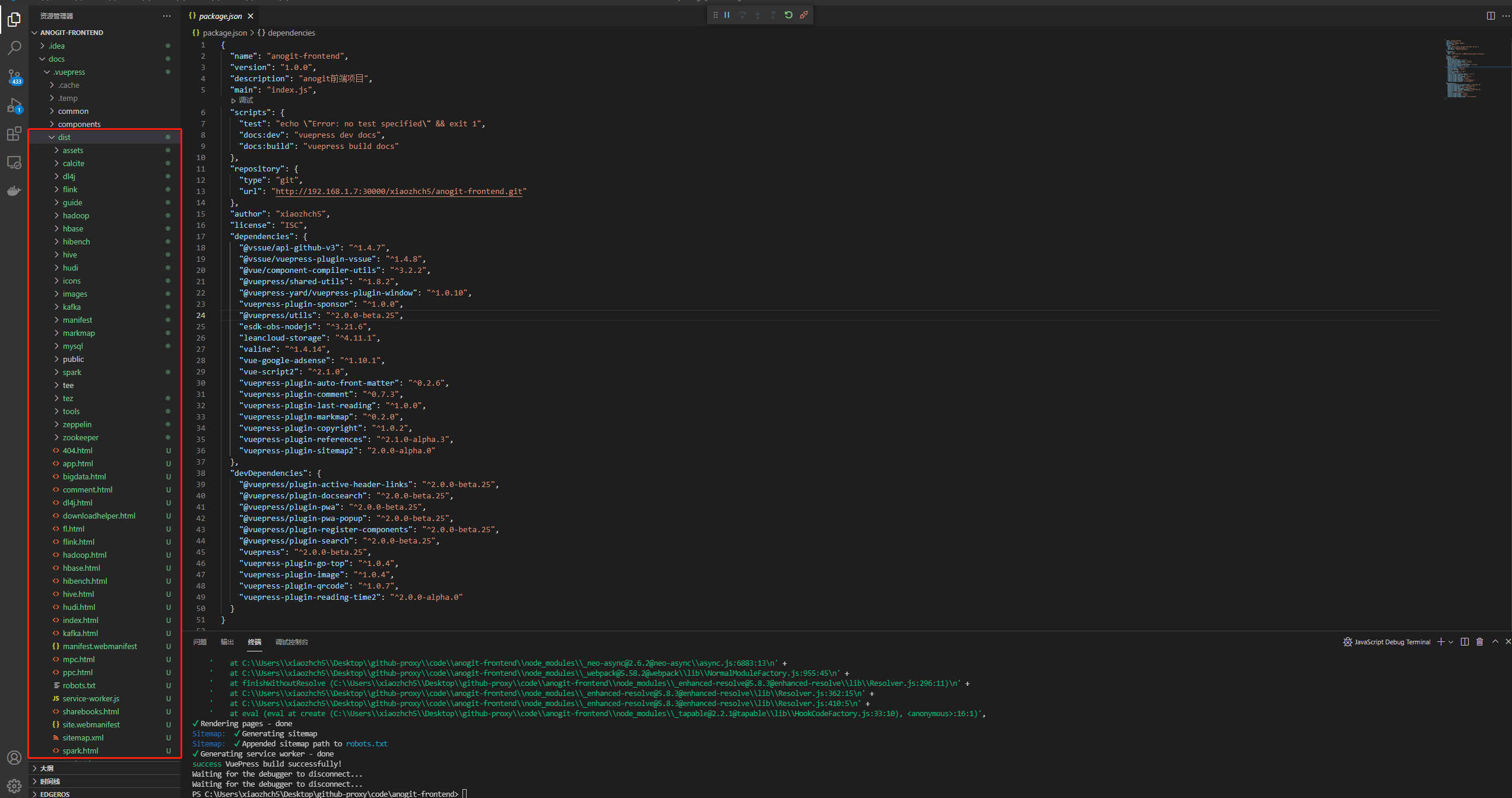Screen dimensions: 1512x798
Task: Click debug Step Over button
Action: pyautogui.click(x=742, y=15)
